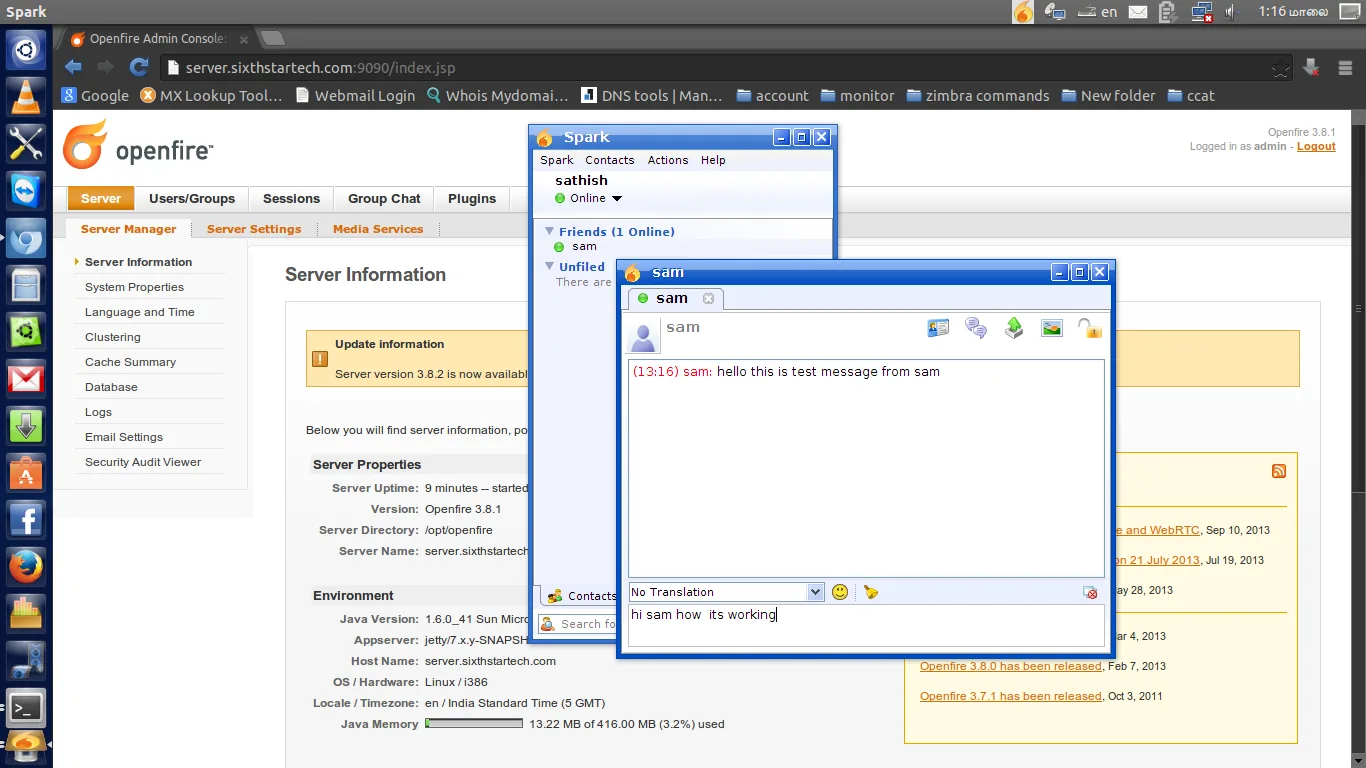The height and width of the screenshot is (768, 1366).
Task: Open Language and Time in the sidebar
Action: tap(140, 312)
